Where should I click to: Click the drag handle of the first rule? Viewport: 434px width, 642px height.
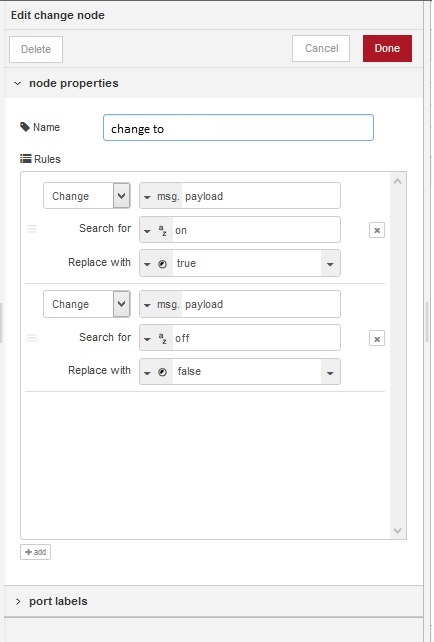tap(32, 229)
